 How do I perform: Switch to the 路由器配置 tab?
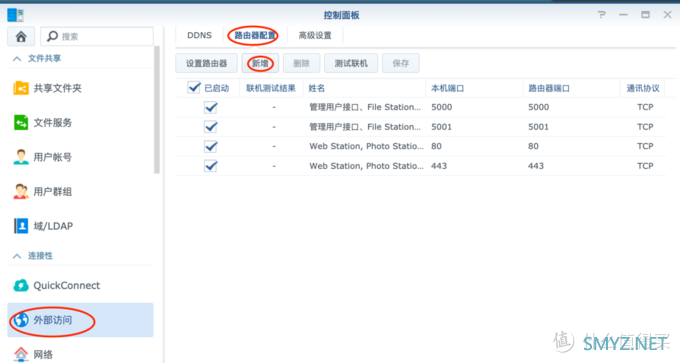pos(255,36)
